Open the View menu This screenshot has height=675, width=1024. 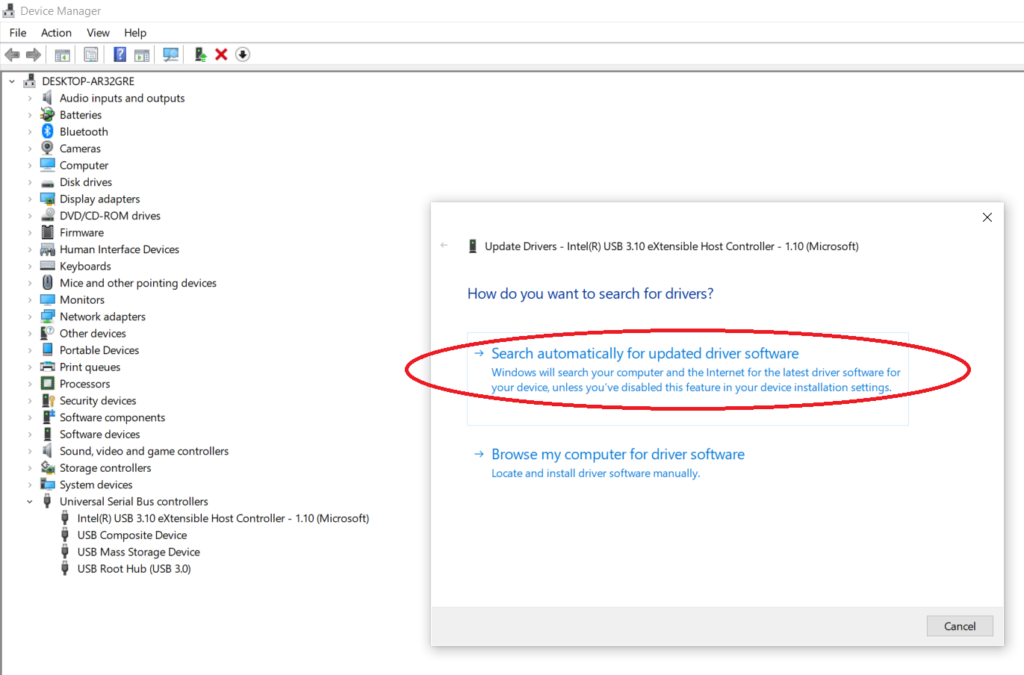[98, 33]
